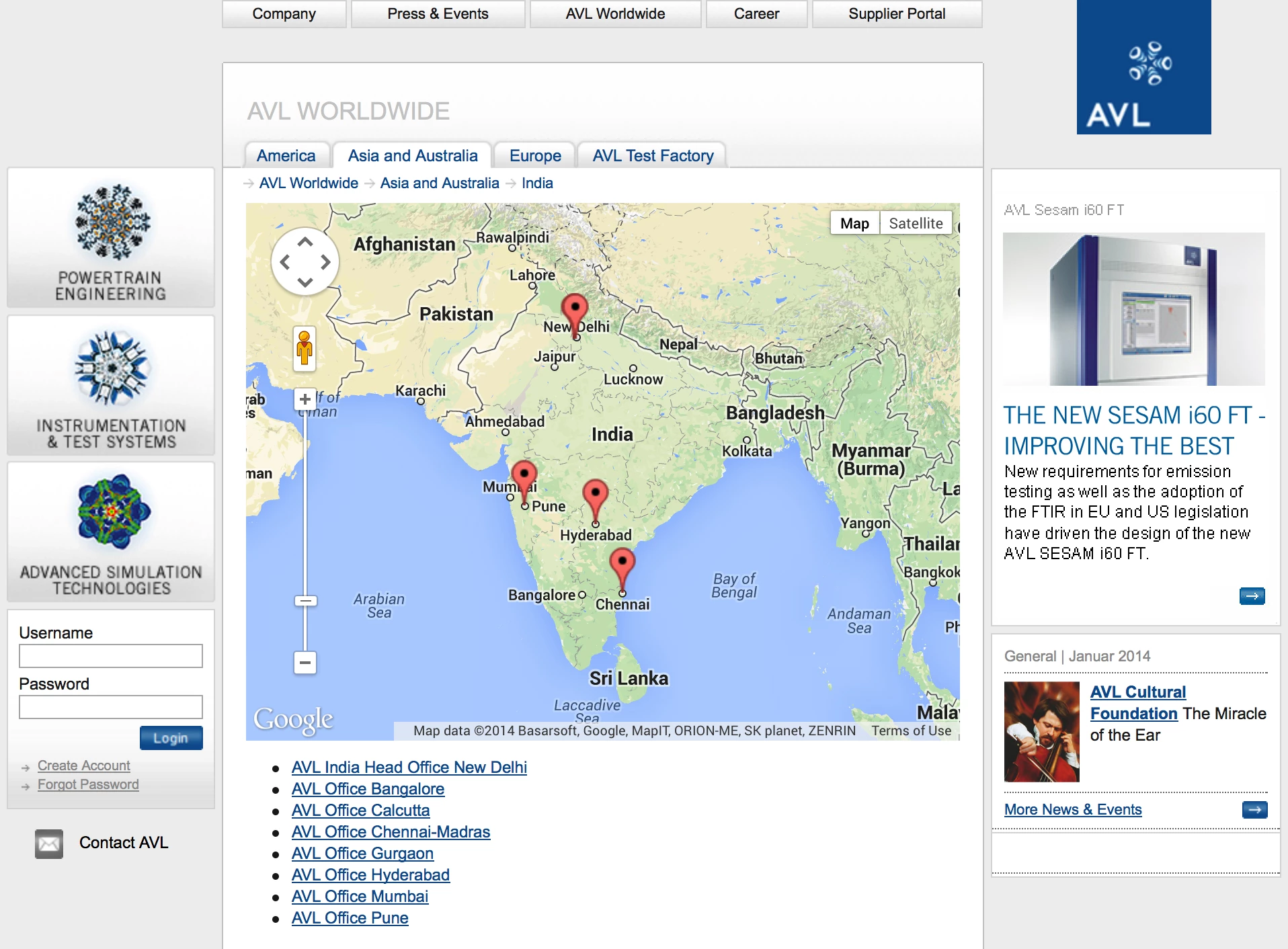The width and height of the screenshot is (1288, 949).
Task: Select the Street View pegman icon
Action: click(305, 348)
